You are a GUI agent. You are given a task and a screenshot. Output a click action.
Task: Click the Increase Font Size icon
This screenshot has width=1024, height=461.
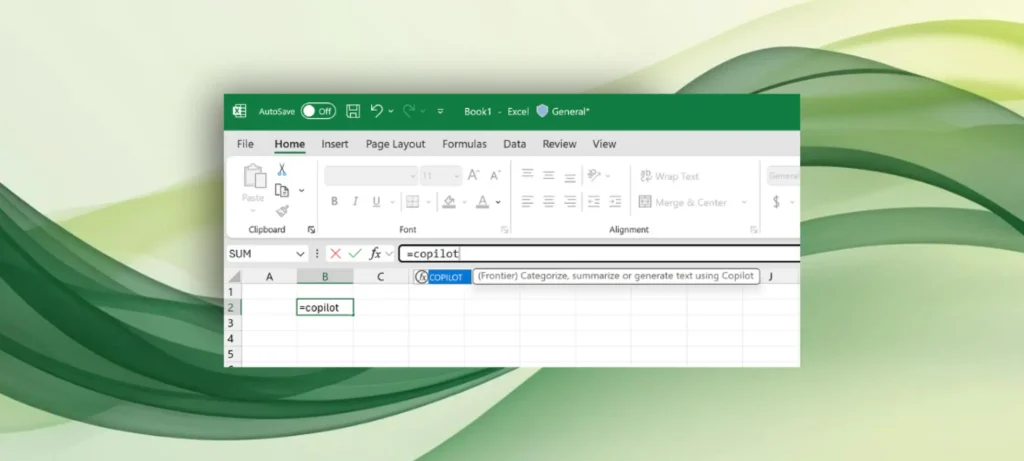tap(474, 175)
